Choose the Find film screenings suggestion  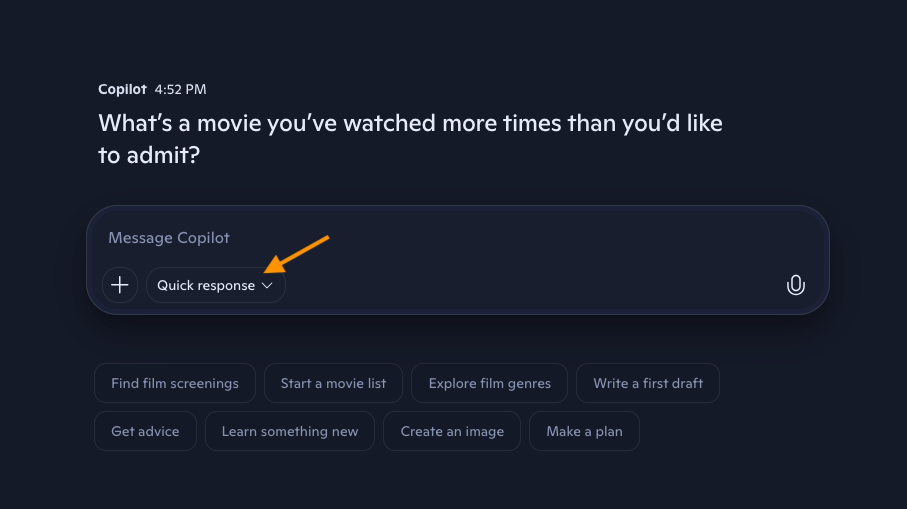[x=175, y=383]
